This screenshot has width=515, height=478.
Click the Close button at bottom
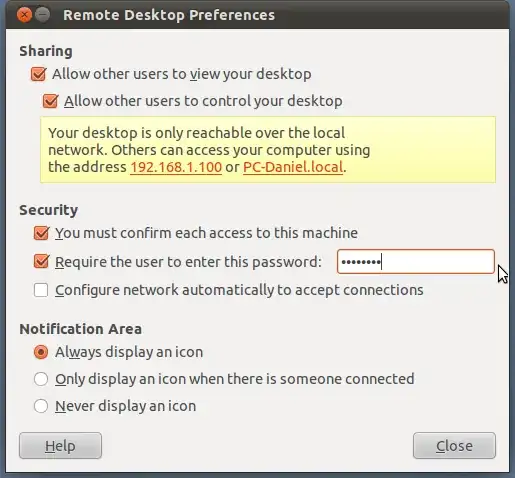click(x=454, y=446)
